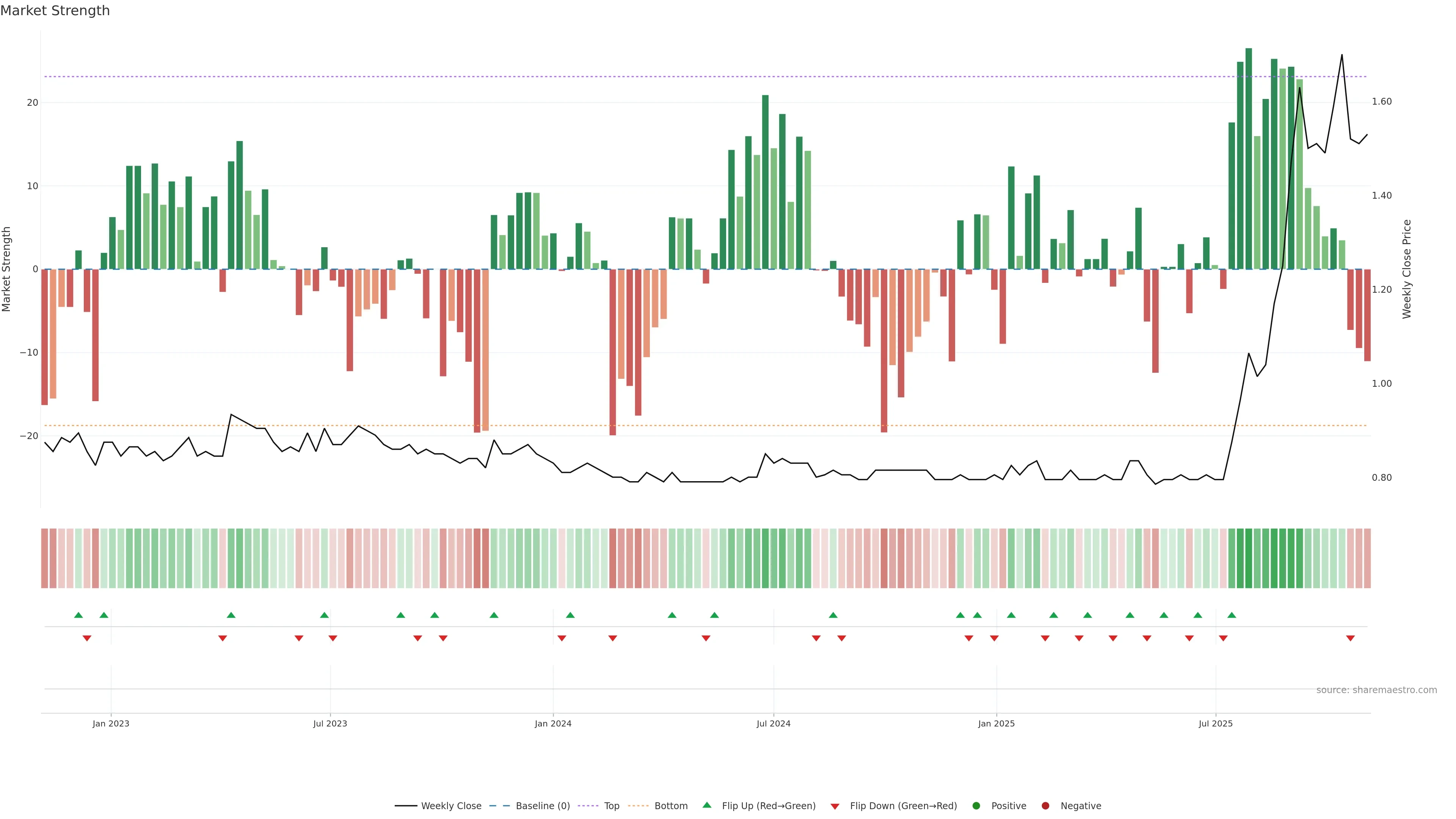Click the Flip Down red triangle legend icon

835,806
